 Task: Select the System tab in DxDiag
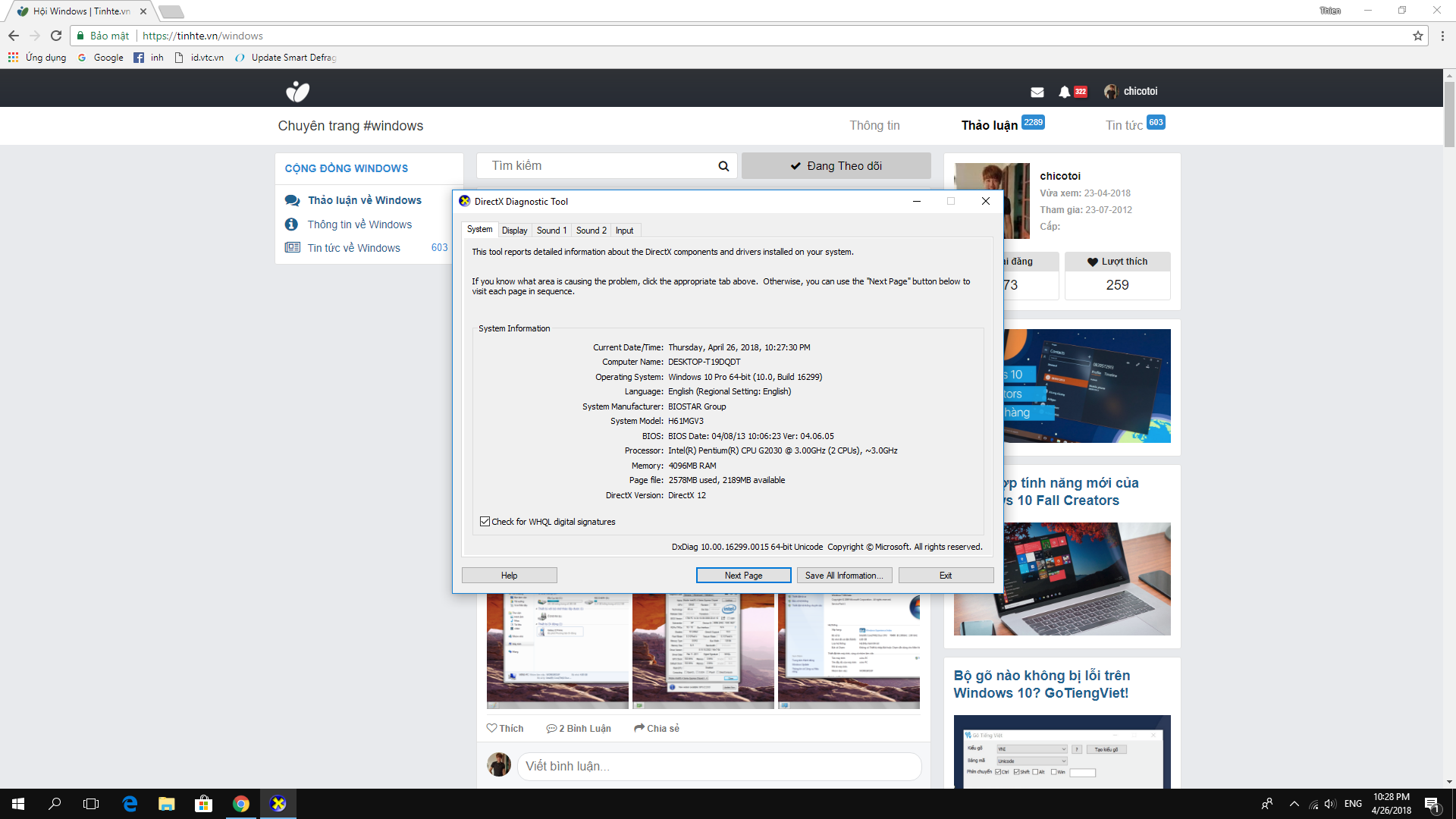479,229
